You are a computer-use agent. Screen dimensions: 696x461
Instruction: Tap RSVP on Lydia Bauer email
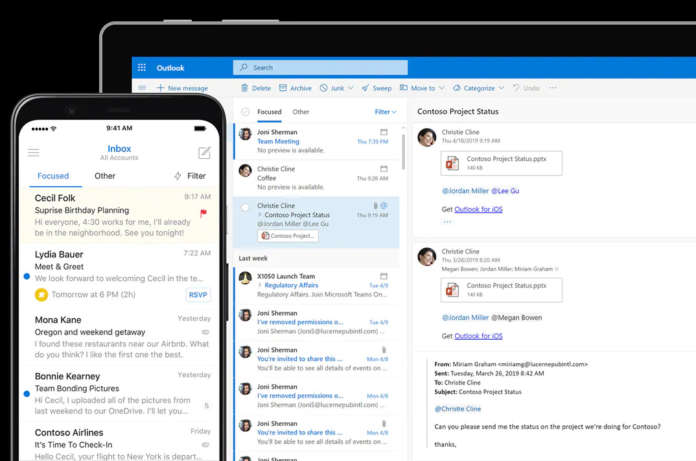pyautogui.click(x=198, y=295)
